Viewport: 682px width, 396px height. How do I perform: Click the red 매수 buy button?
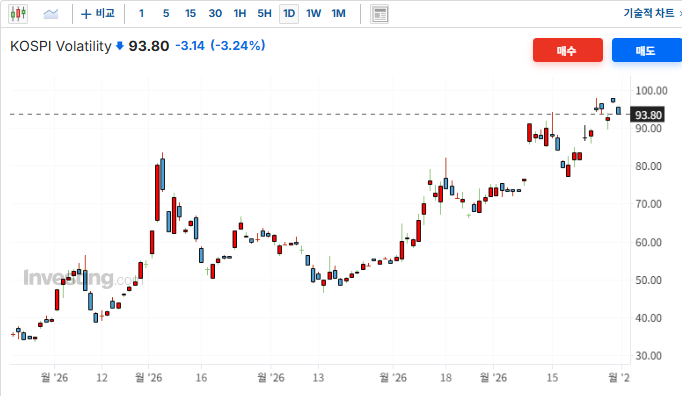click(568, 50)
